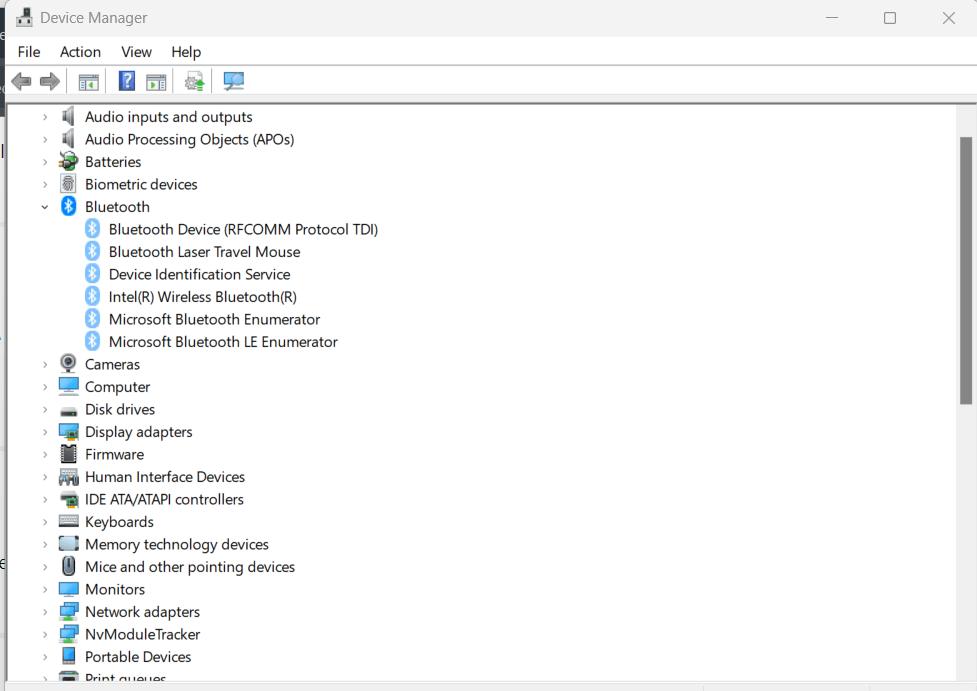977x691 pixels.
Task: Click the Display adapters icon
Action: coord(69,432)
